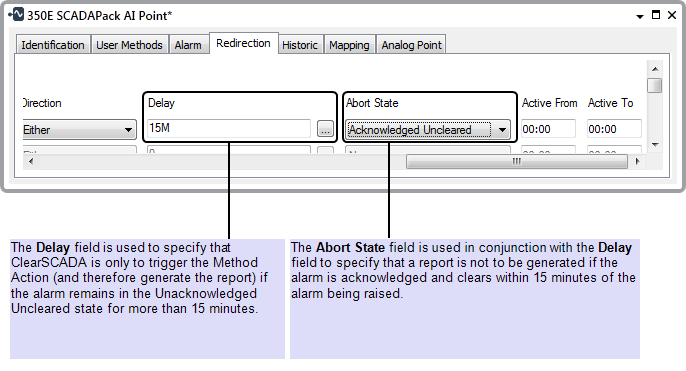Maximize the 350E SCADAPack AI Point window

(656, 15)
